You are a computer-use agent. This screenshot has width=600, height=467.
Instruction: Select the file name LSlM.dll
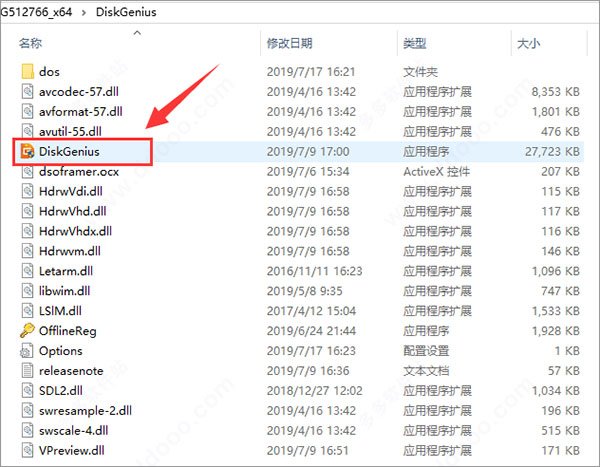tap(60, 311)
